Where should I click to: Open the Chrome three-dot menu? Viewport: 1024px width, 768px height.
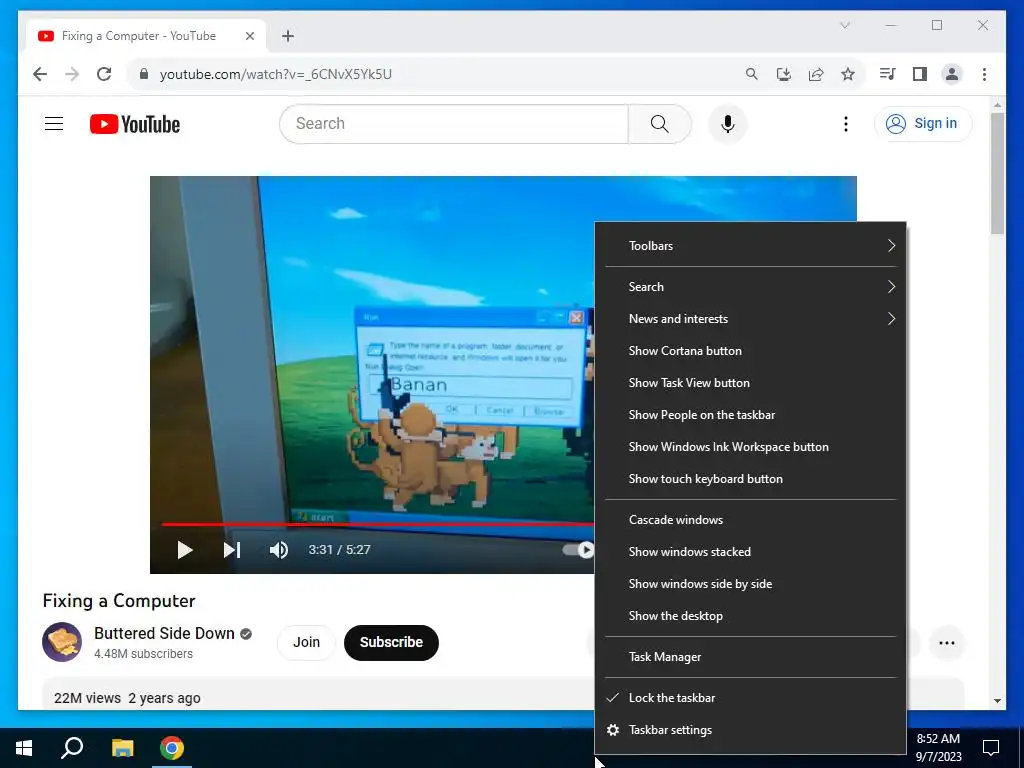(x=984, y=74)
